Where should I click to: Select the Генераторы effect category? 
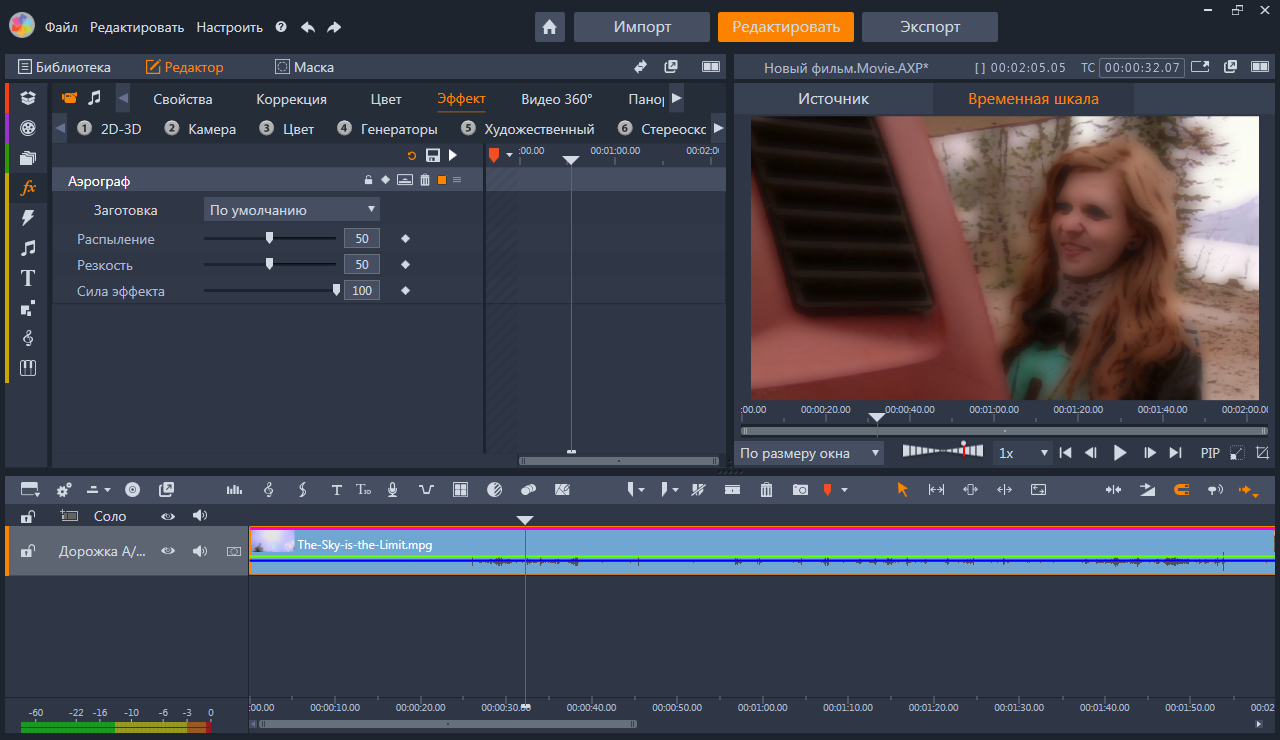[x=387, y=129]
